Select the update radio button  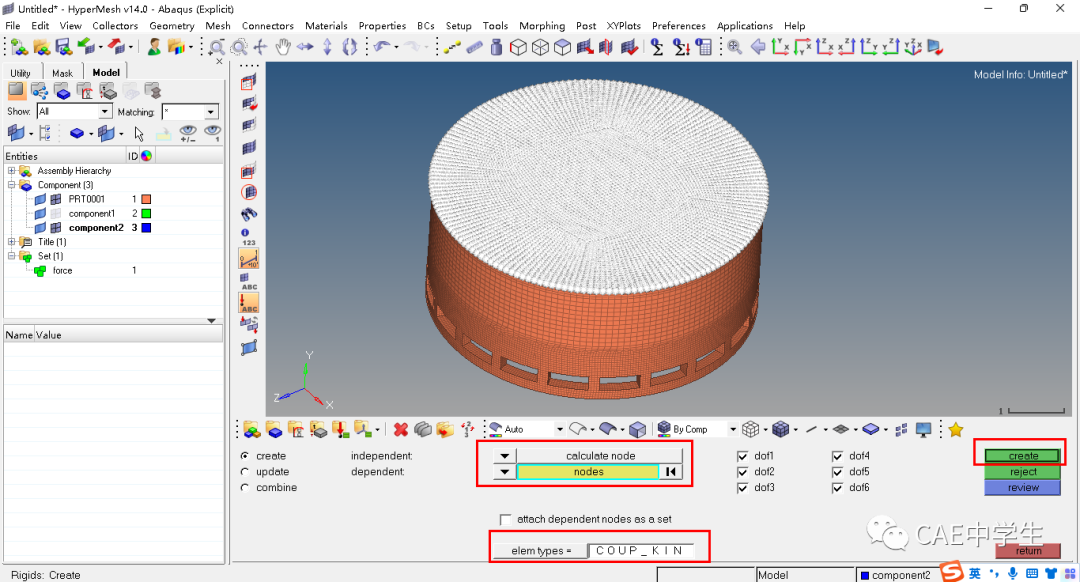coord(246,472)
